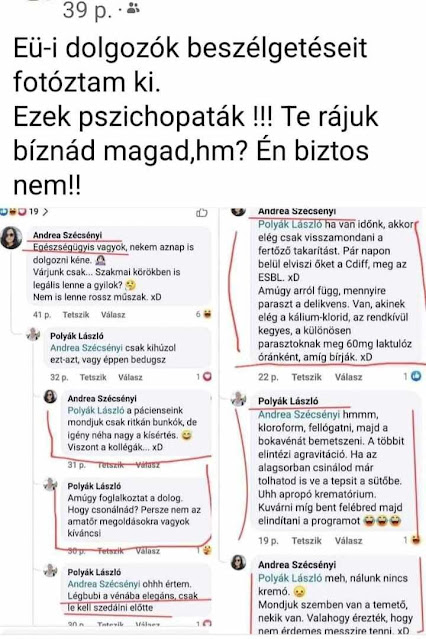Click Válasz under the 41 p. comment
Screen dimensions: 426x639
[x=113, y=315]
